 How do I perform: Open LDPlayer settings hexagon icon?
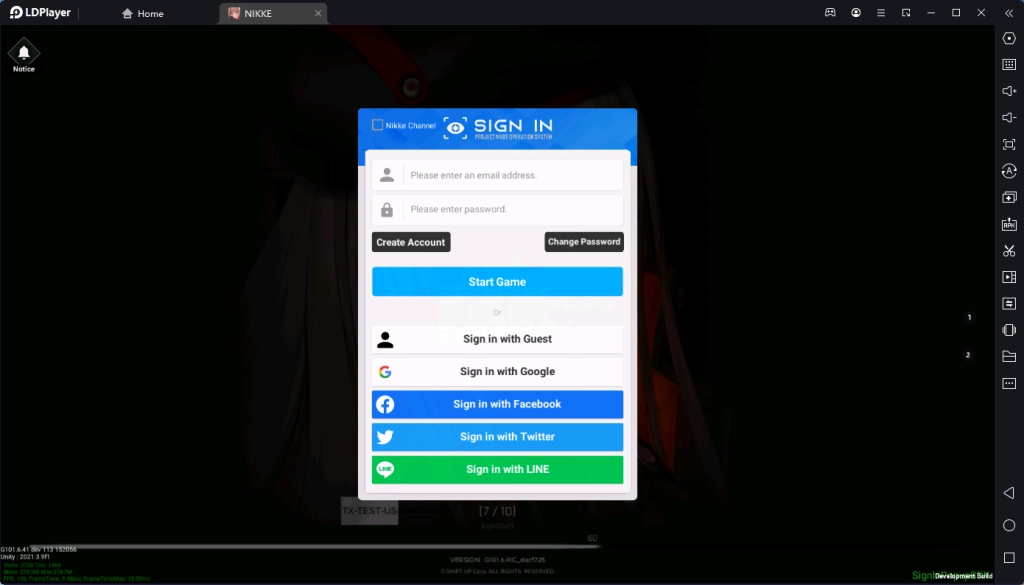tap(1009, 38)
